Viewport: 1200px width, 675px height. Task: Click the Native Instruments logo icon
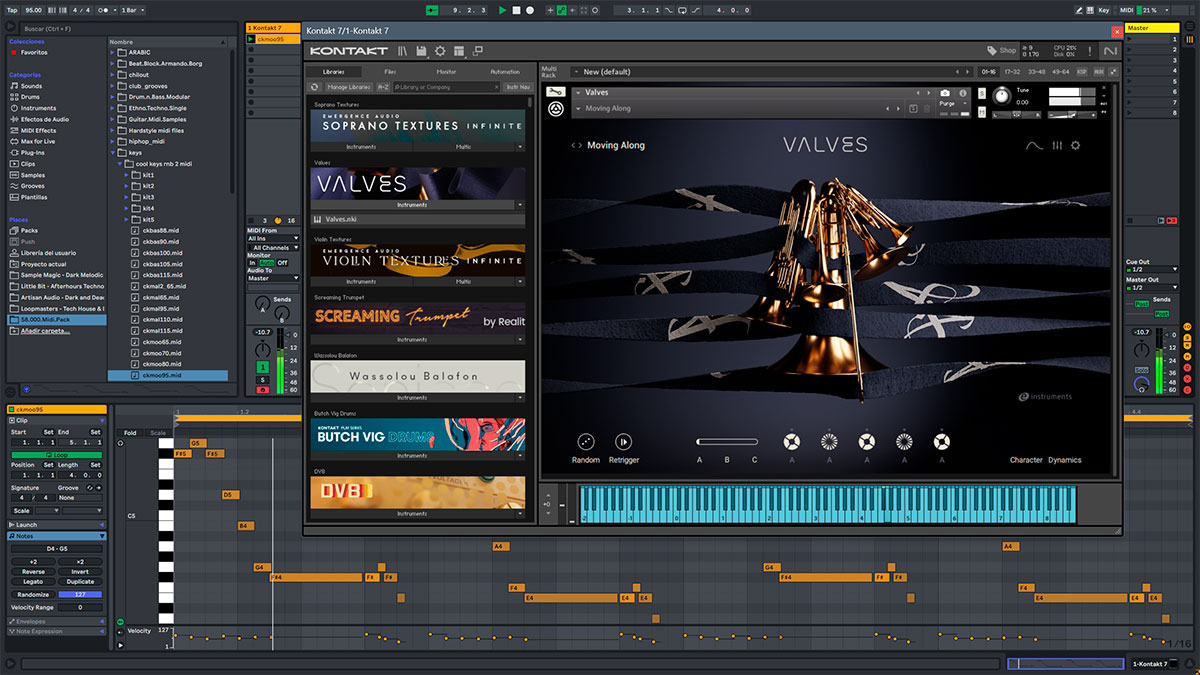click(x=1110, y=51)
